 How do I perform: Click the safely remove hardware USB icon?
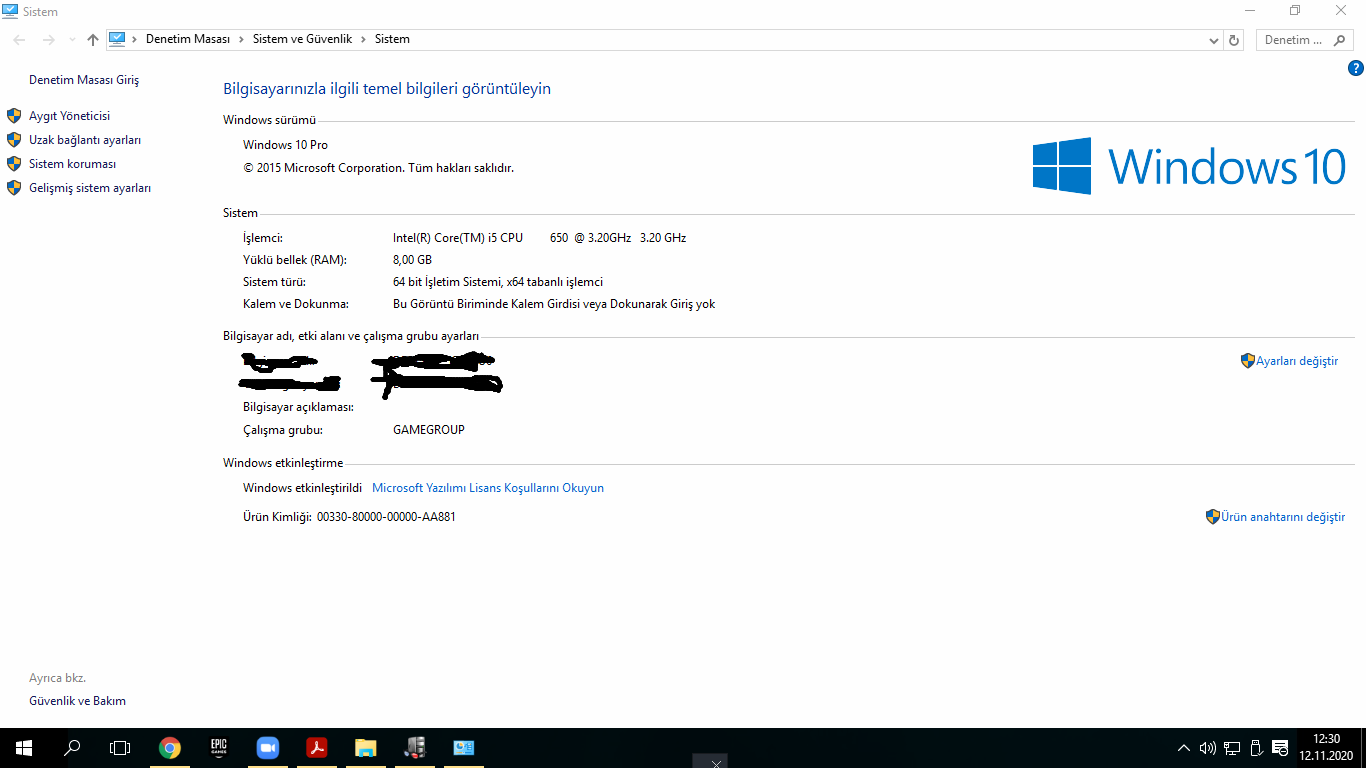pyautogui.click(x=1256, y=748)
